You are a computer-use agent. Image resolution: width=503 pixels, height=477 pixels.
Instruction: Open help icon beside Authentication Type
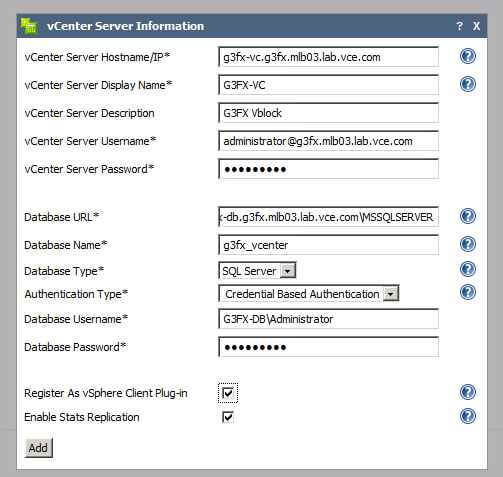[468, 292]
